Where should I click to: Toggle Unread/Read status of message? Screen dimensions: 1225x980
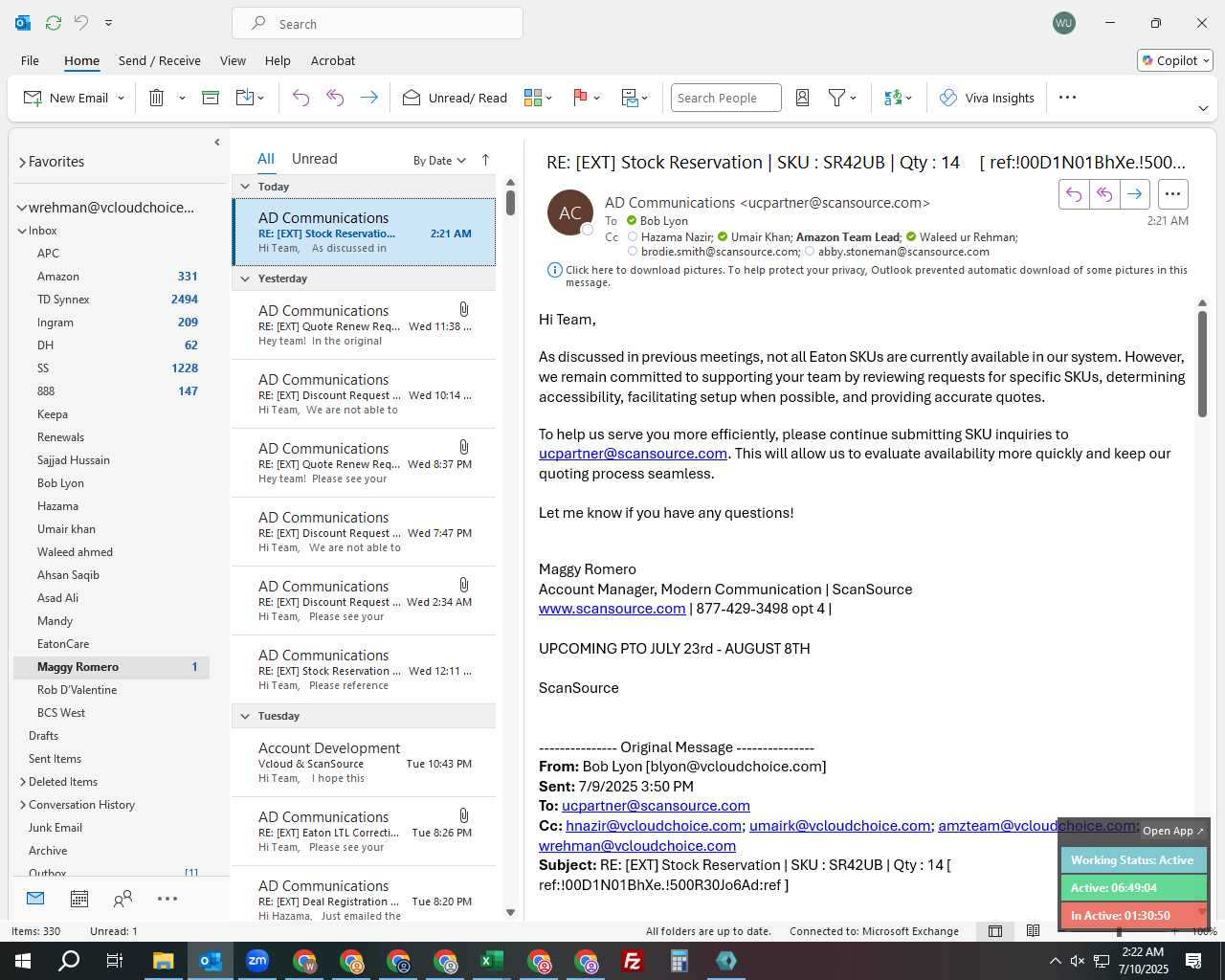pyautogui.click(x=455, y=98)
